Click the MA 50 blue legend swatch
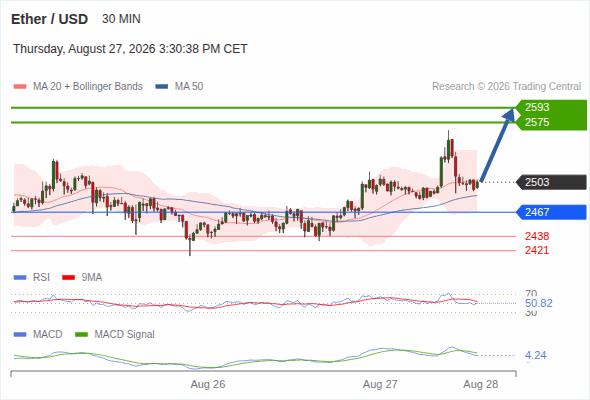Image resolution: width=590 pixels, height=400 pixels. pyautogui.click(x=162, y=87)
